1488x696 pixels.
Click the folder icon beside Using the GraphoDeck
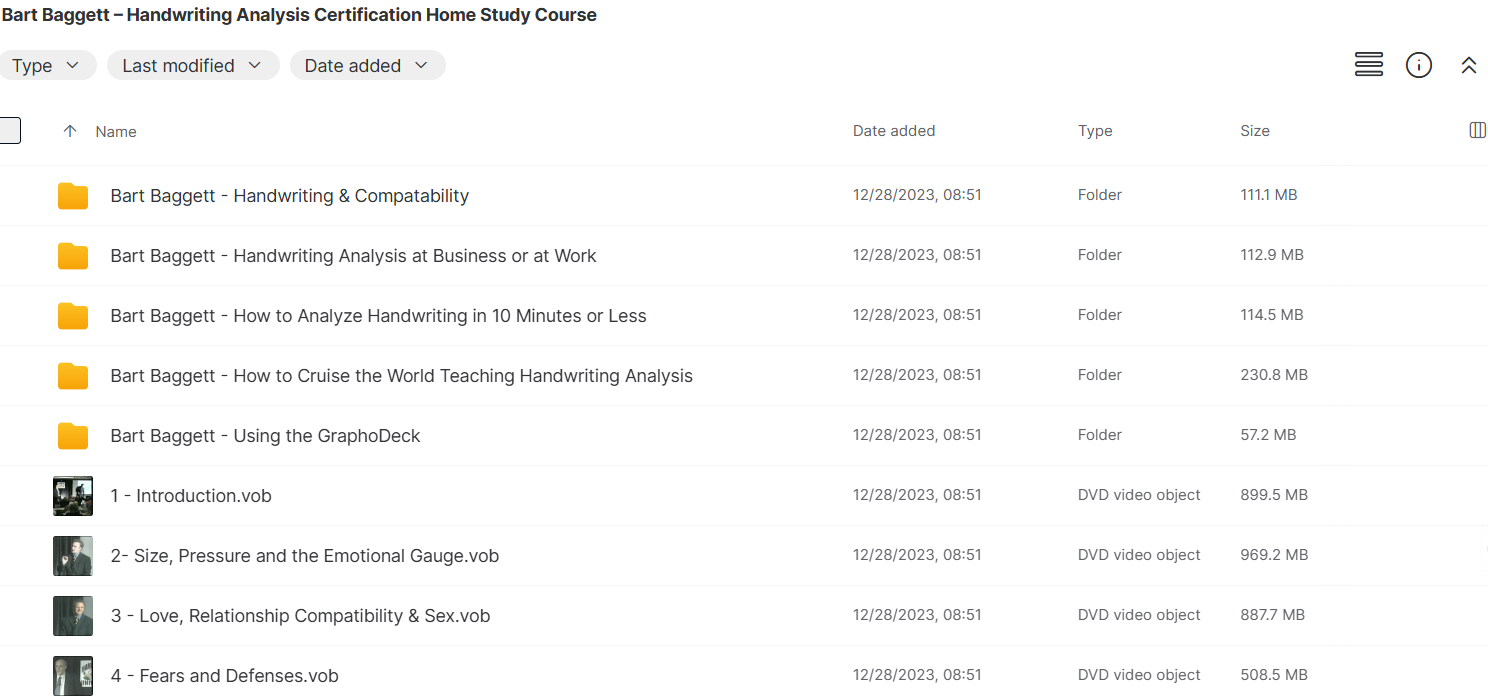[72, 436]
